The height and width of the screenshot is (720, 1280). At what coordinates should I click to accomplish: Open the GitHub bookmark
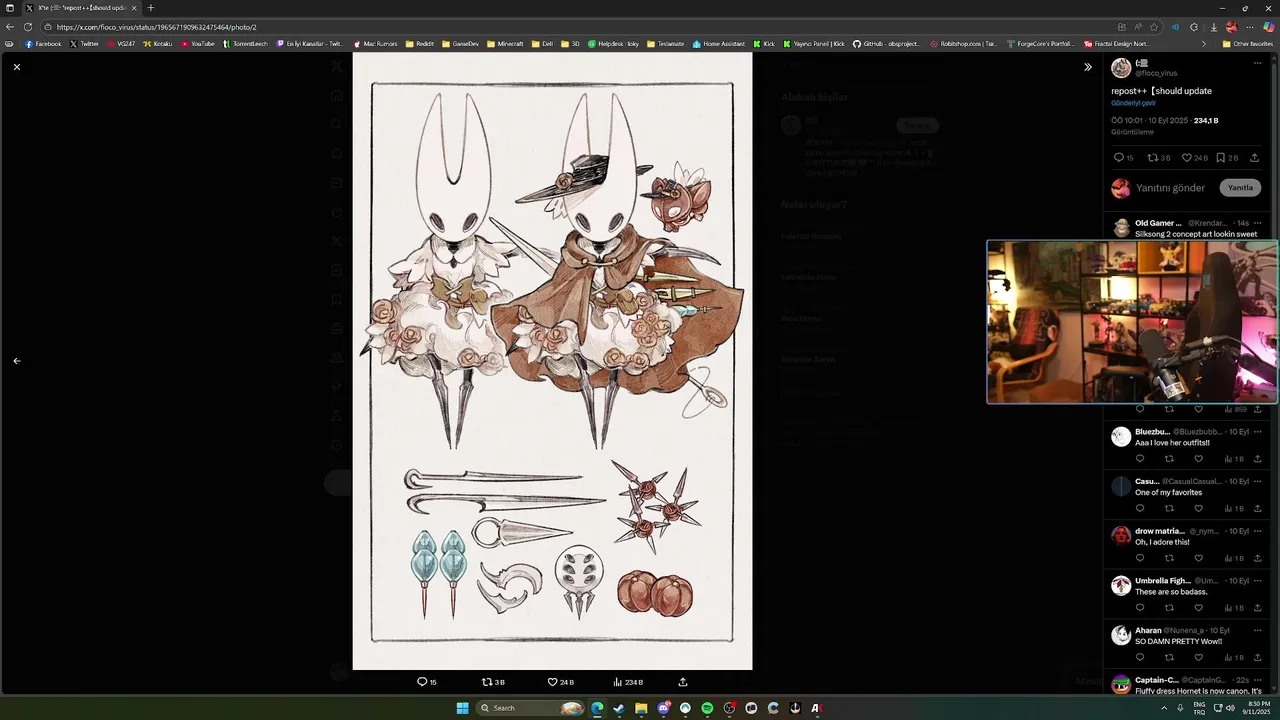click(x=886, y=44)
